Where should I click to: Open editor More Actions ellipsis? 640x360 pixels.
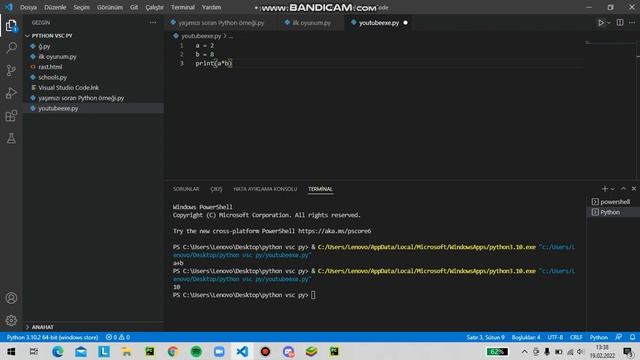point(632,23)
